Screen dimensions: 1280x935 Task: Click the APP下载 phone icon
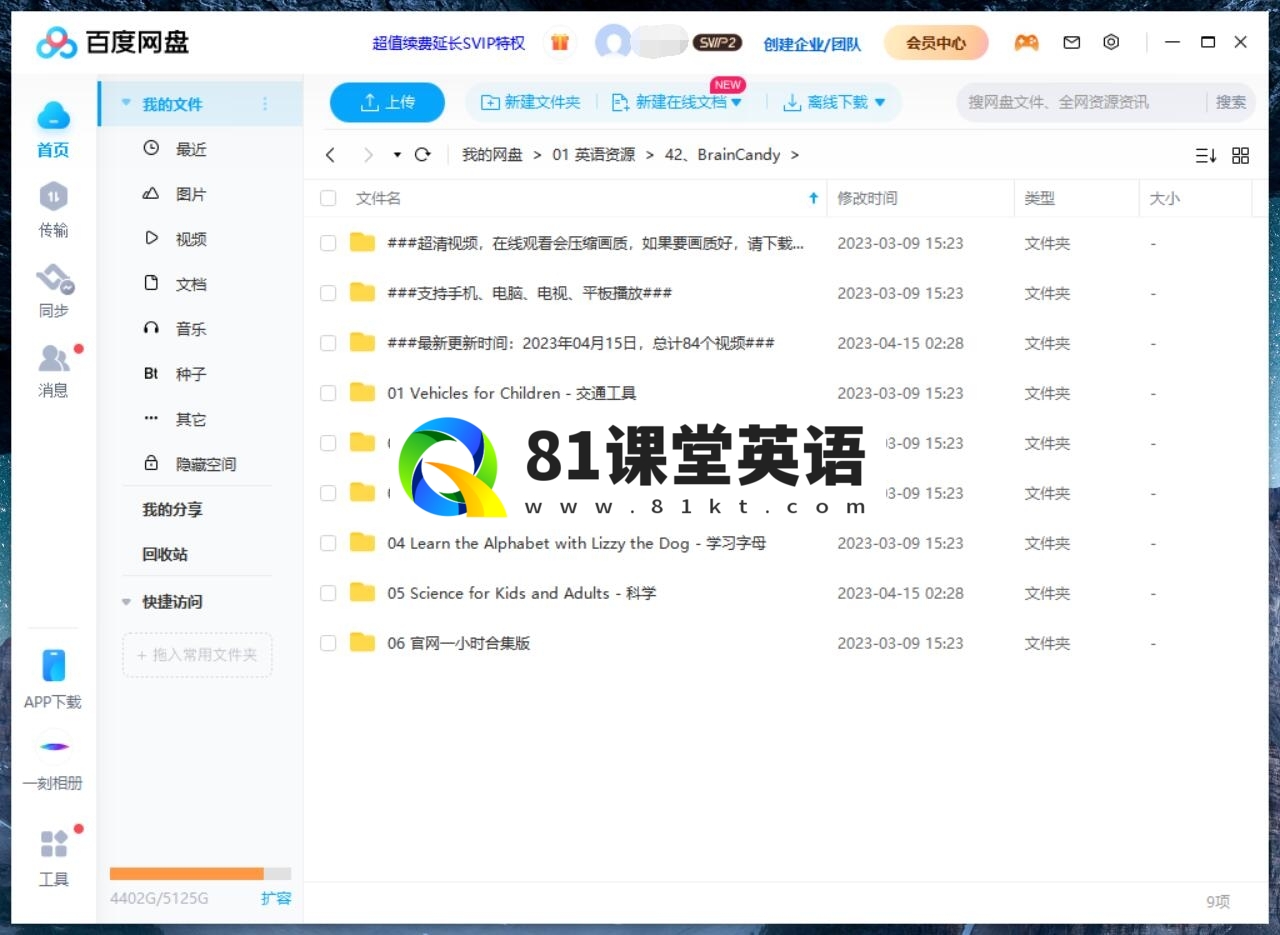53,665
